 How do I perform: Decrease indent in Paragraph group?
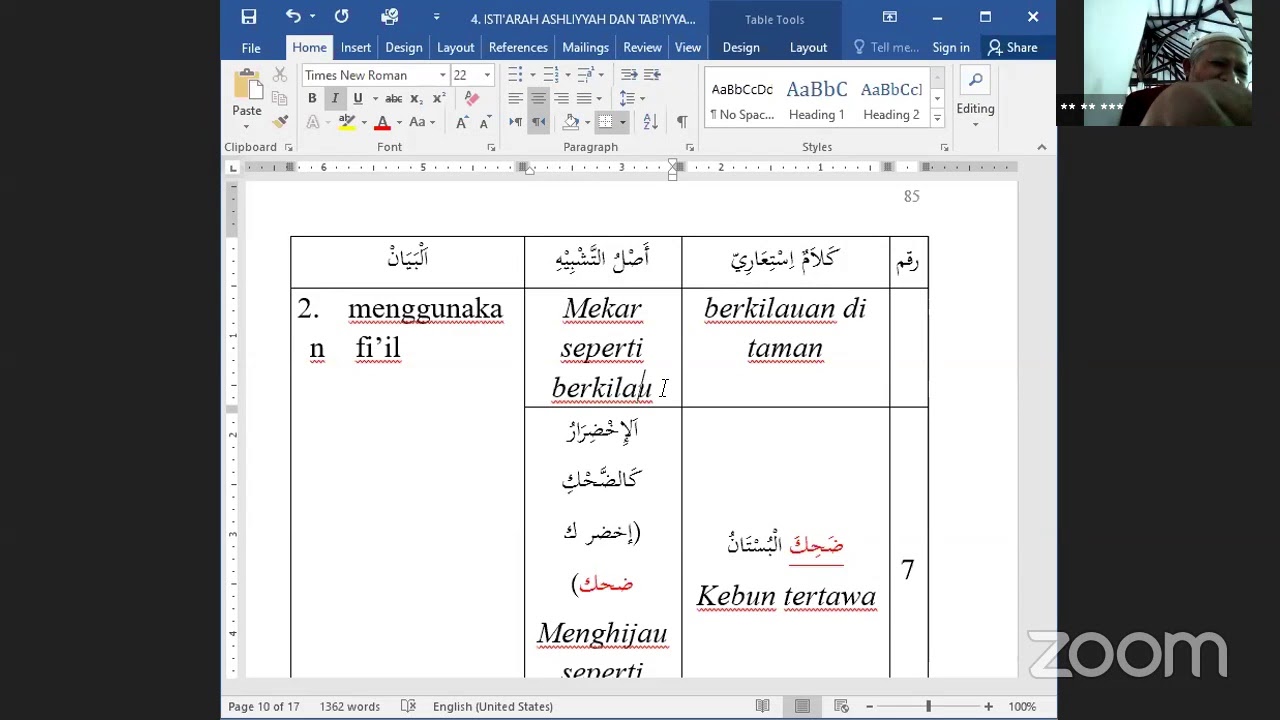(629, 75)
